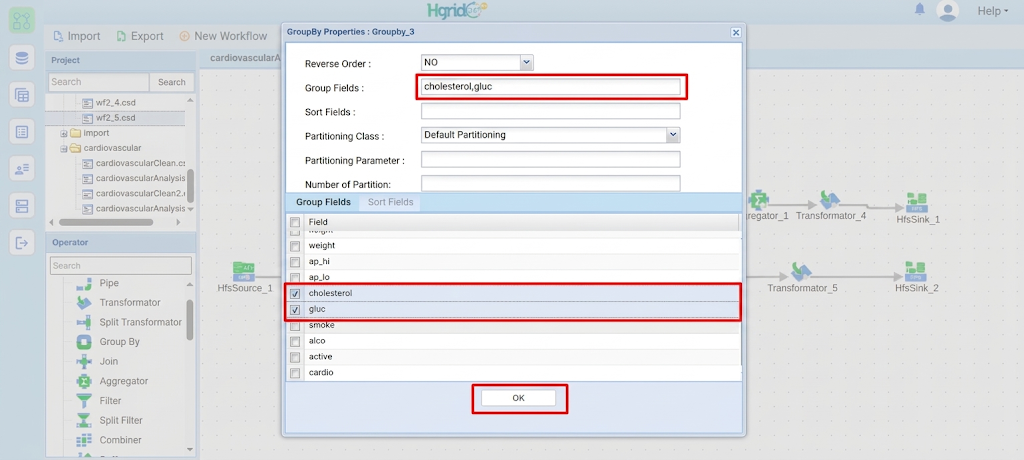Open the data table sidebar icon
Viewport: 1024px width, 460px height.
(x=22, y=95)
